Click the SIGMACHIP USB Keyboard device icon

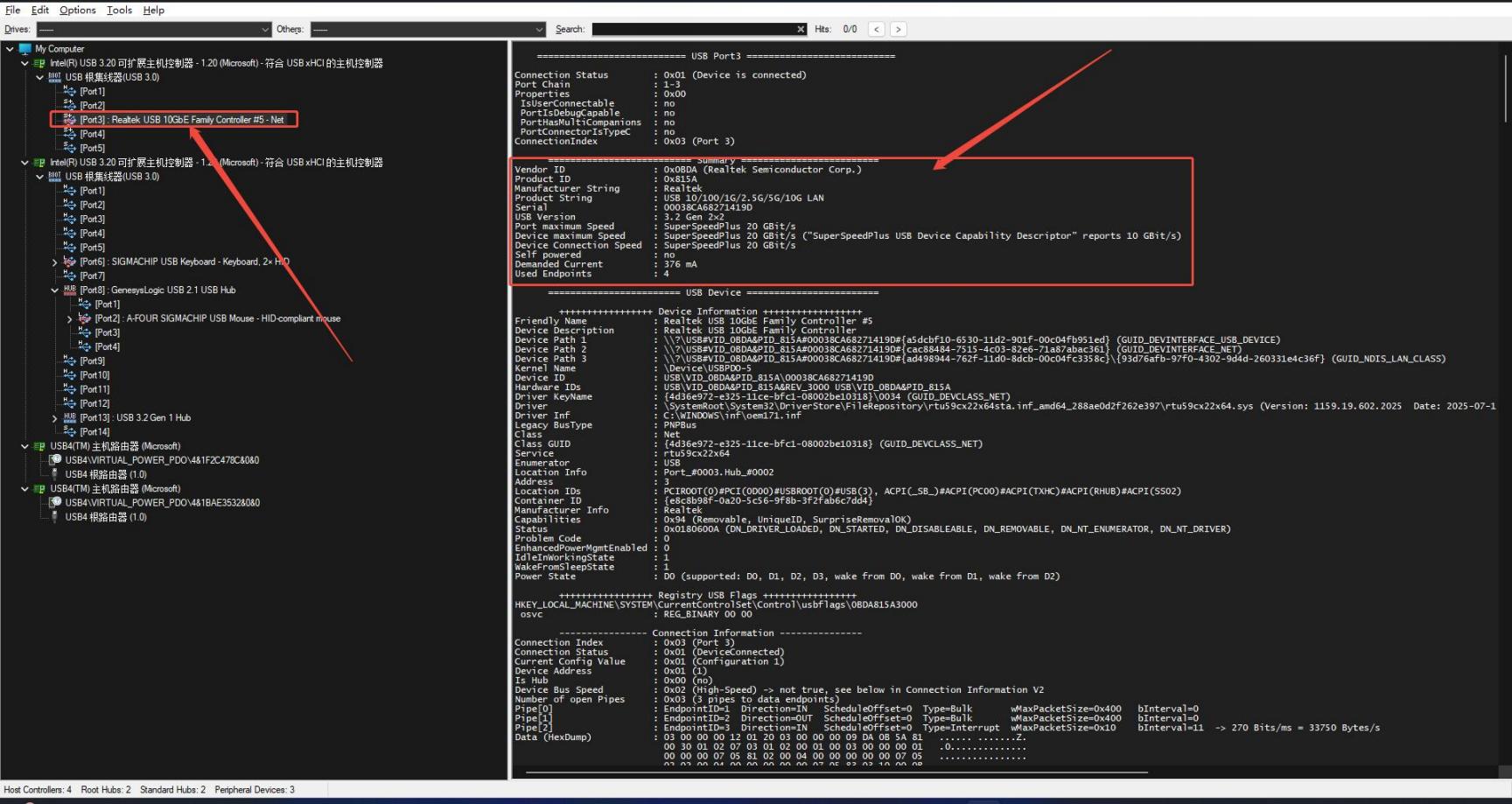click(x=70, y=262)
